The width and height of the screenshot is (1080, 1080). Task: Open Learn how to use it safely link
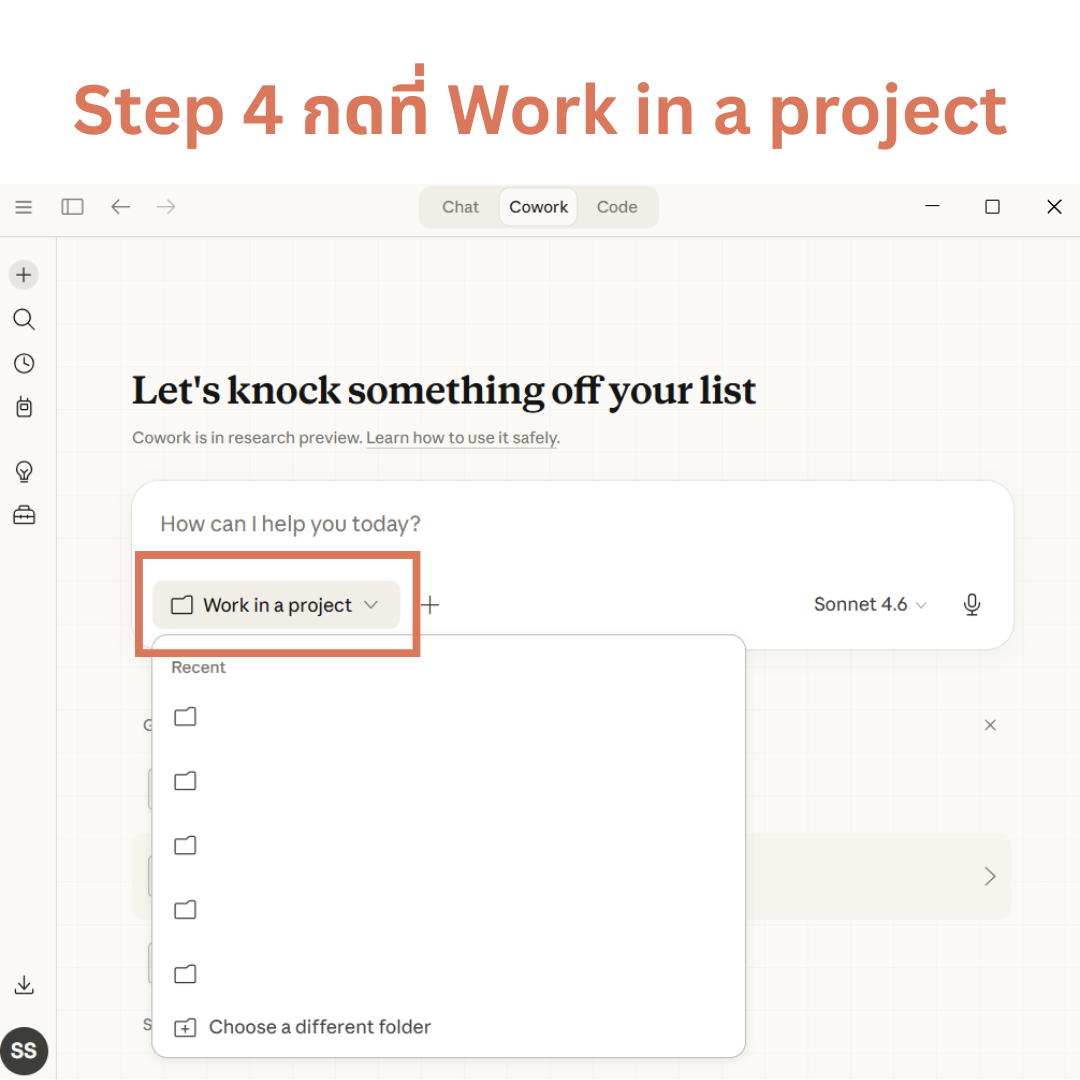(462, 438)
